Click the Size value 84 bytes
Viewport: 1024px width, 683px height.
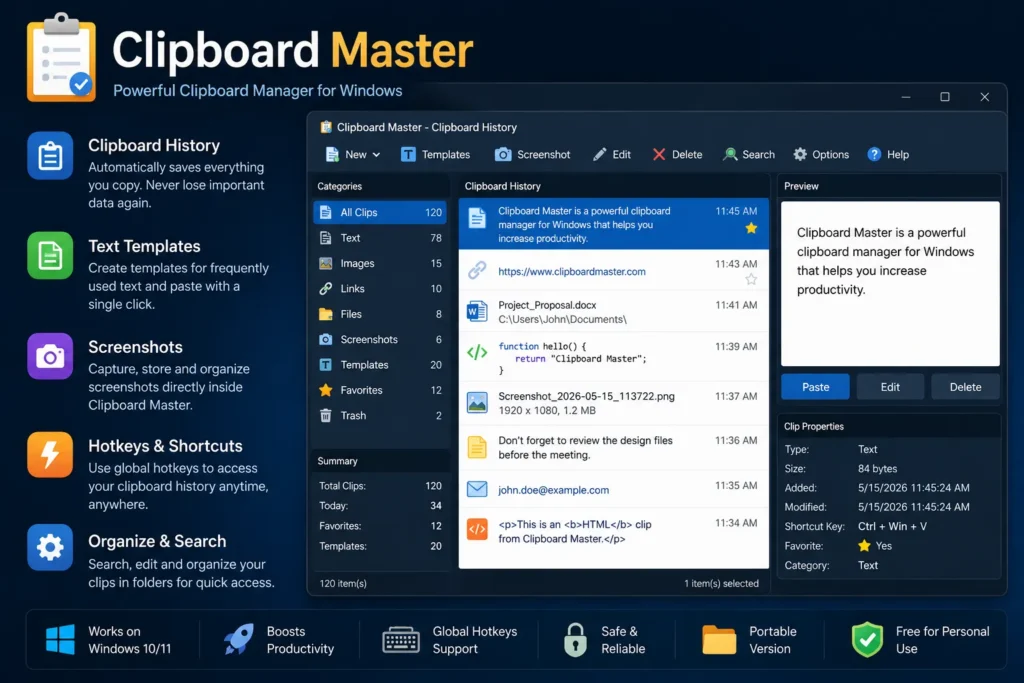877,469
